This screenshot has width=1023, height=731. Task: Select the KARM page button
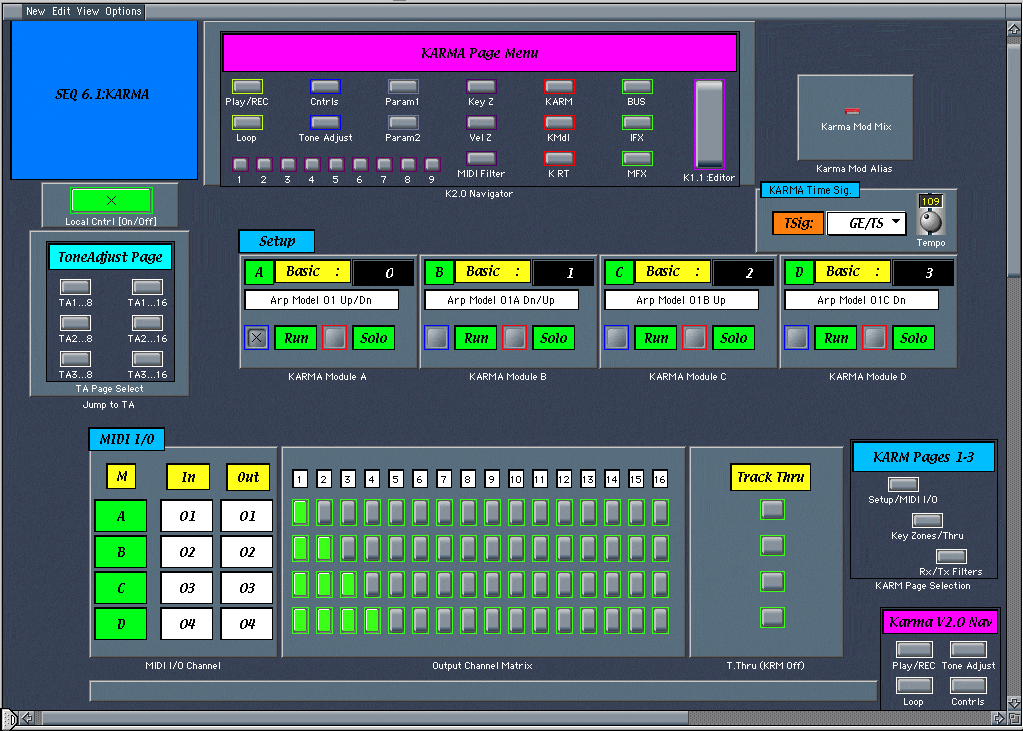(559, 87)
